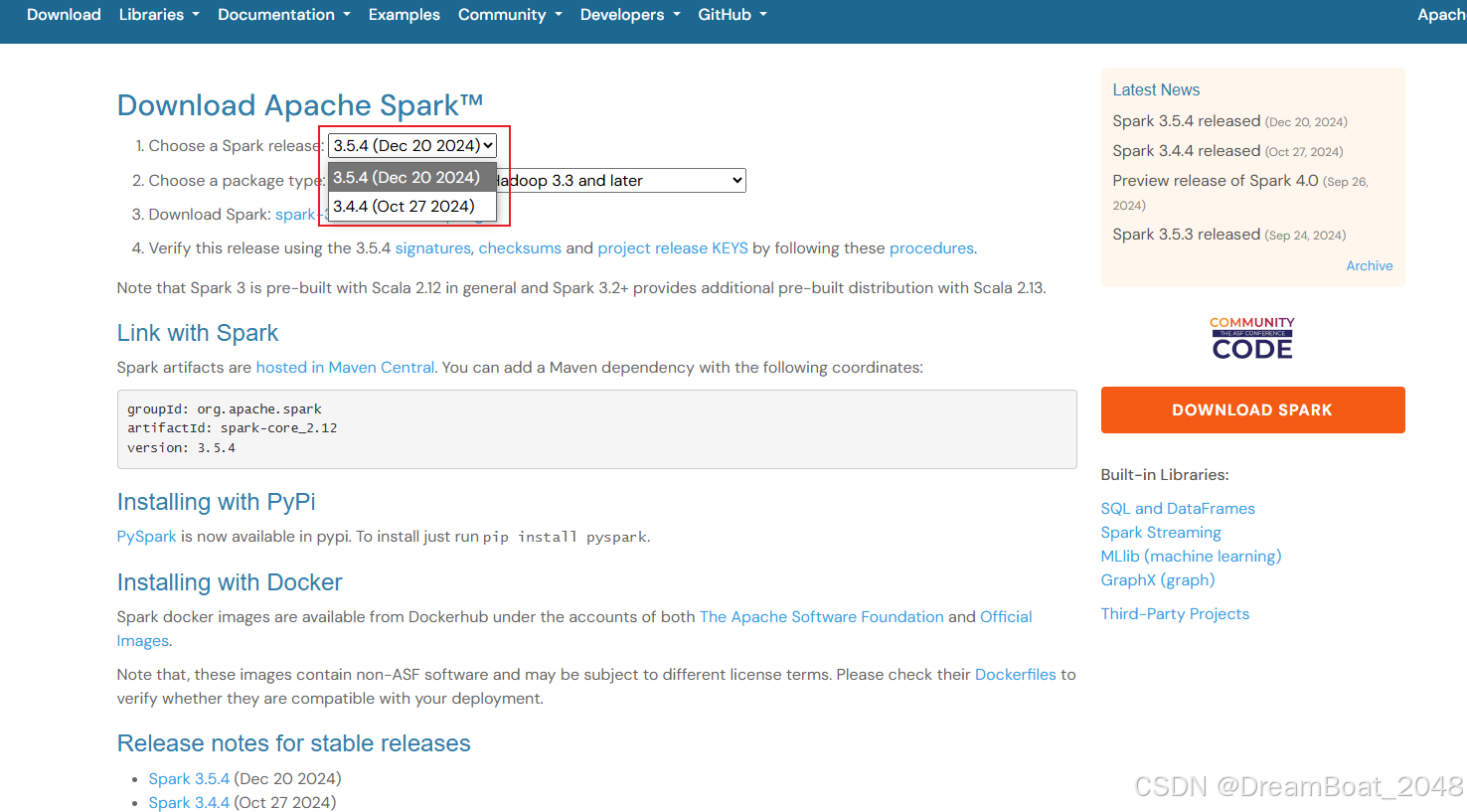The height and width of the screenshot is (812, 1467).
Task: Click the signatures link for release verification
Action: 432,248
